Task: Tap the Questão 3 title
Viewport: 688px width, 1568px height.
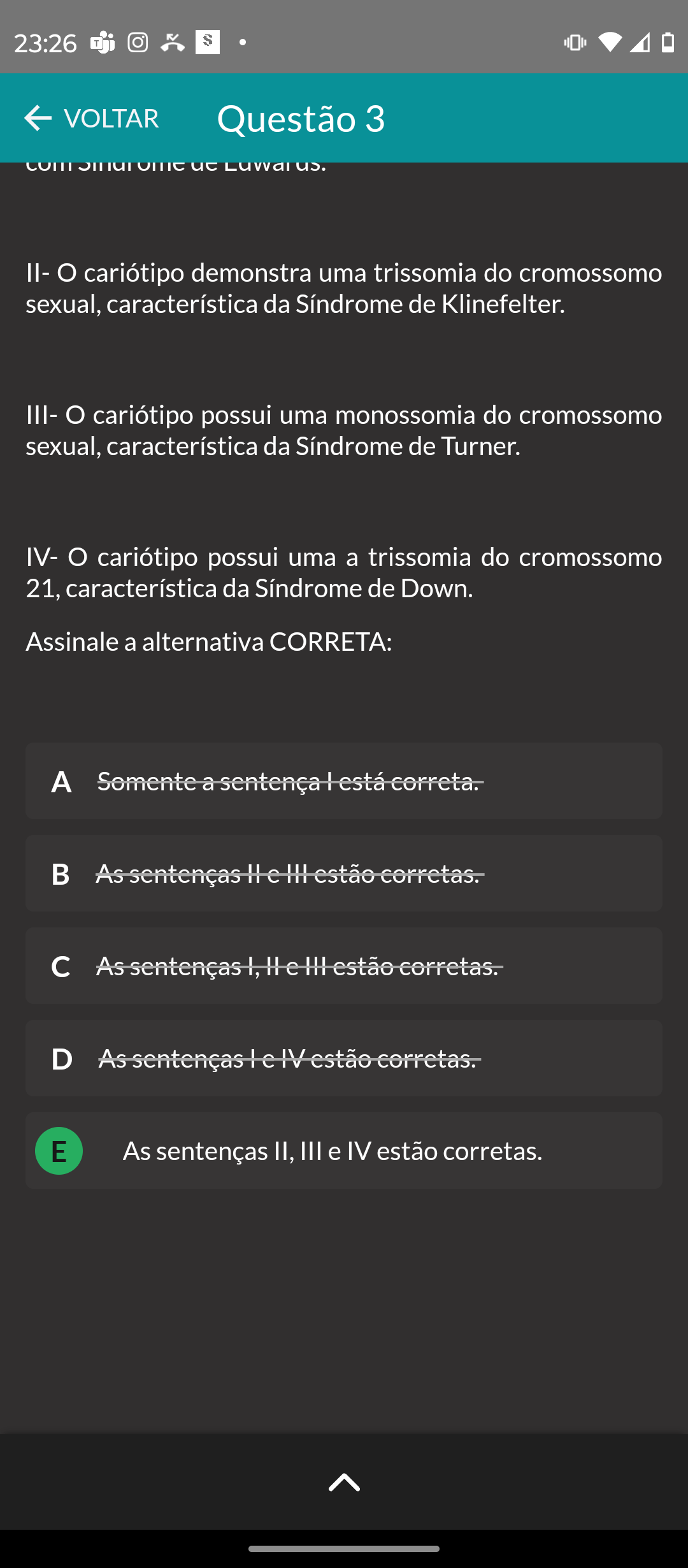Action: 301,119
